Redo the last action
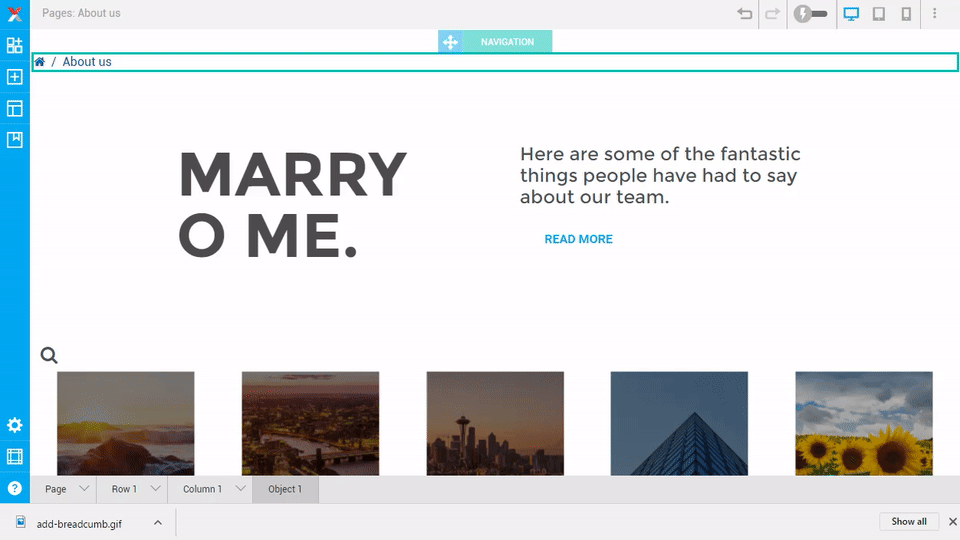 773,13
